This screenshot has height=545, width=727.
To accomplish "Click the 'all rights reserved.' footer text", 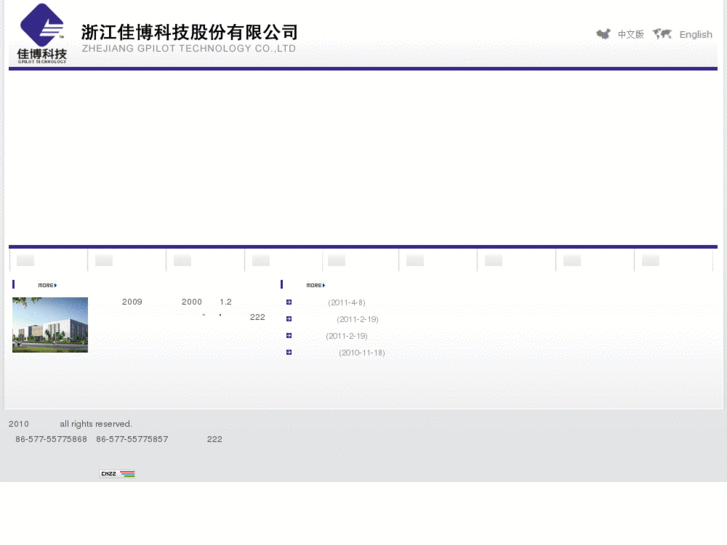I will point(96,424).
